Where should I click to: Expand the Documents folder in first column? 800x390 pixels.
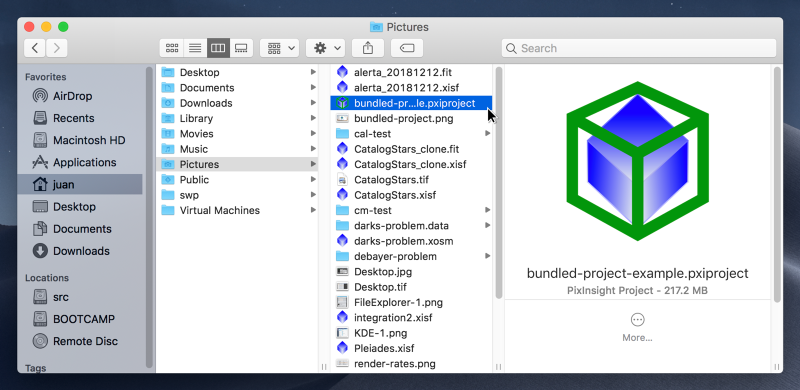tap(313, 88)
